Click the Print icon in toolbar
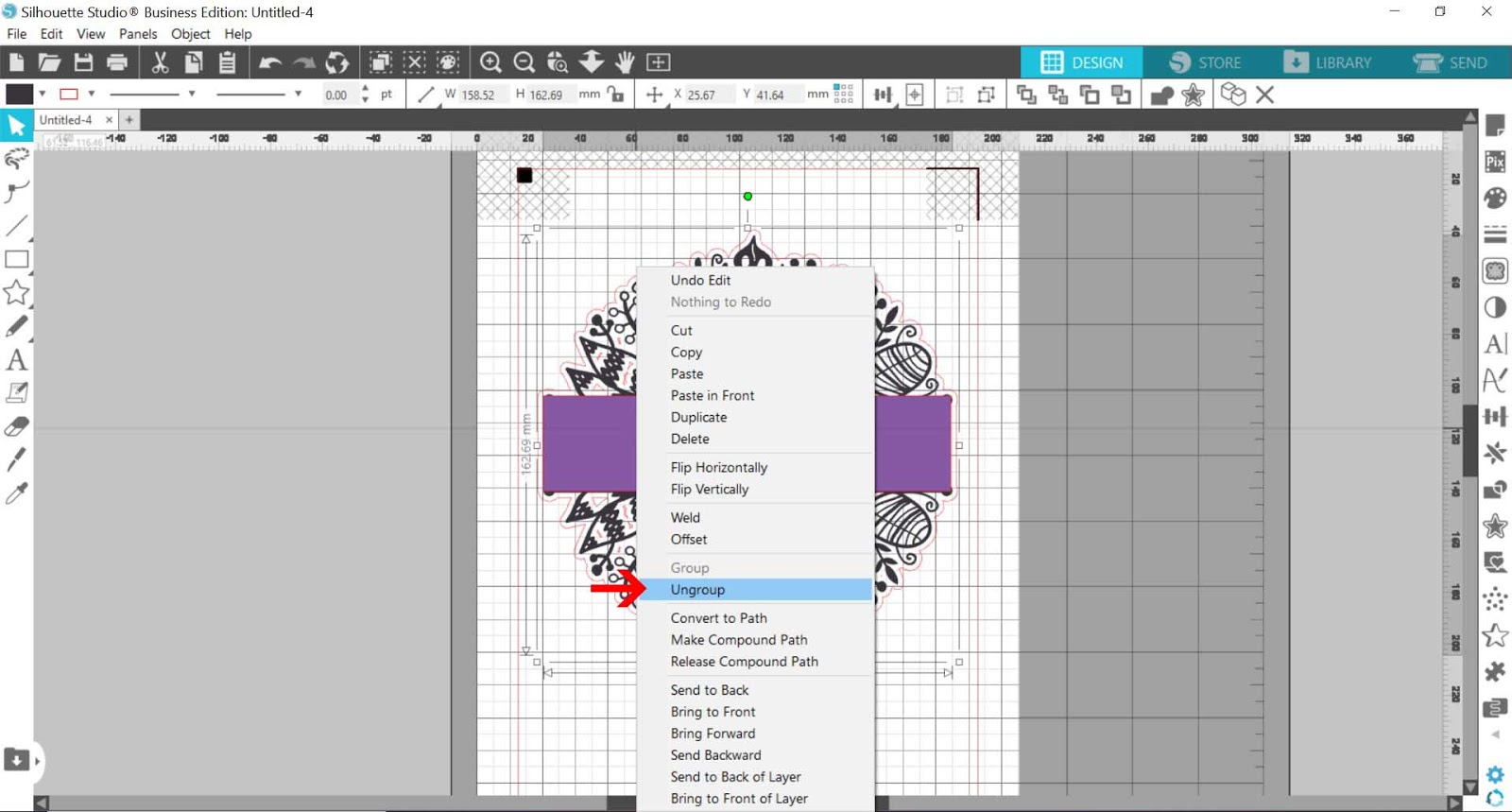The height and width of the screenshot is (812, 1512). pos(117,62)
